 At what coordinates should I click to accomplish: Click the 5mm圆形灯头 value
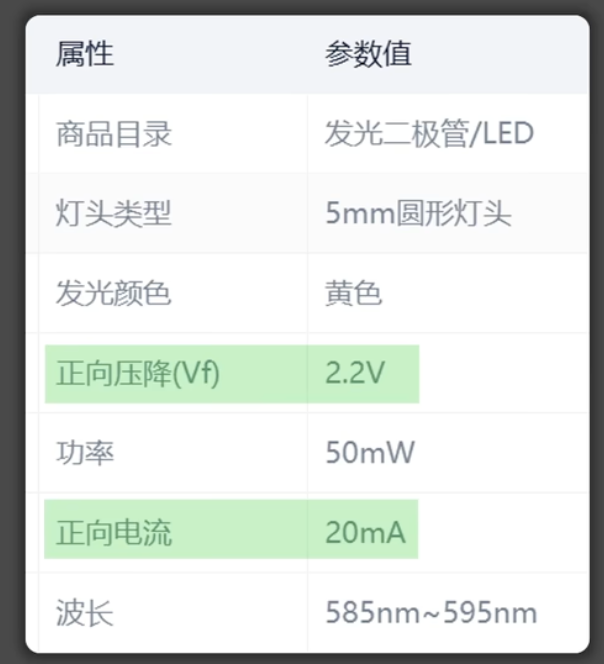pos(418,214)
